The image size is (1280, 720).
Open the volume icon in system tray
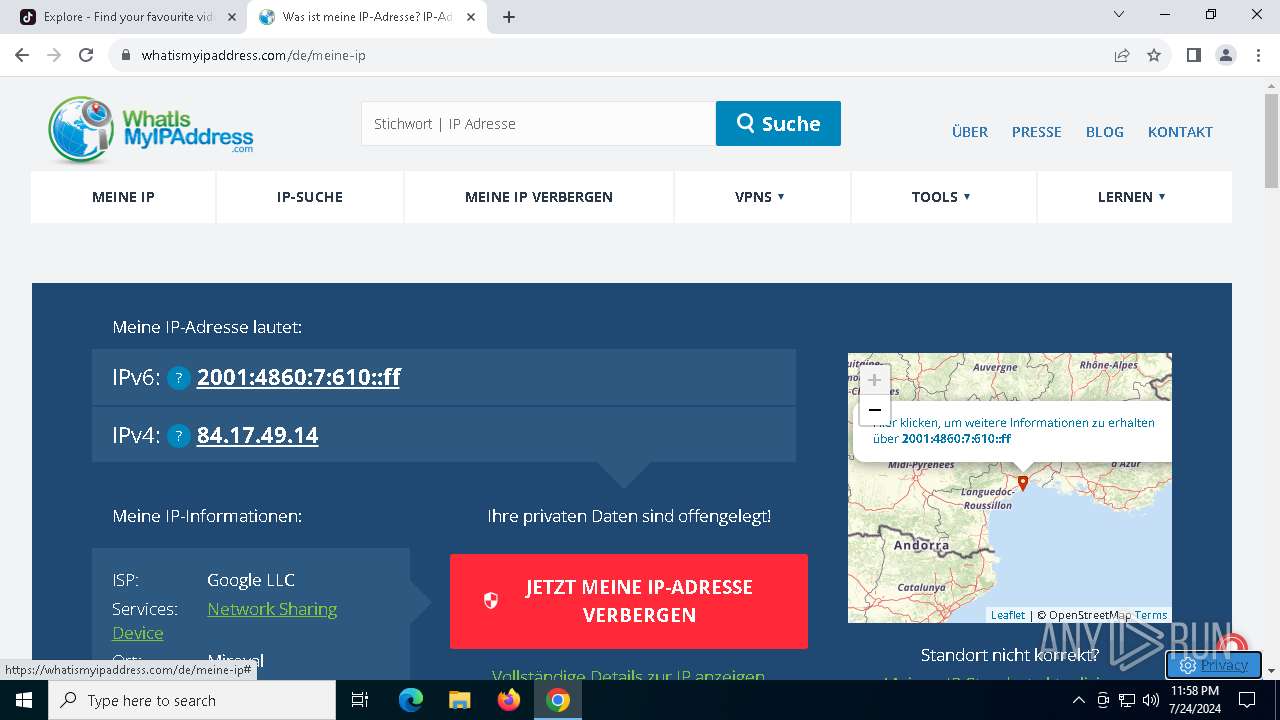point(1151,700)
